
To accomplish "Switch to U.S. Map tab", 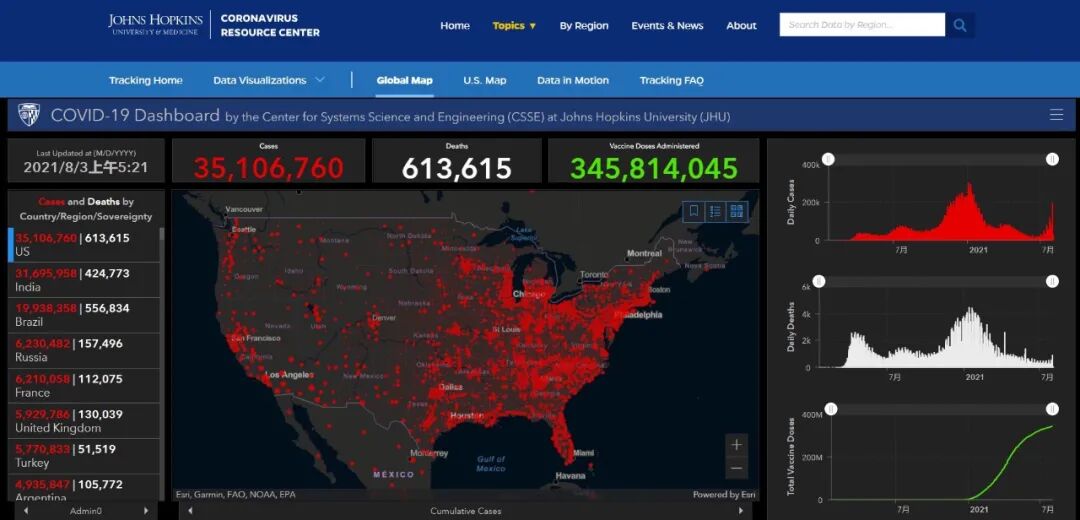I will pos(485,80).
